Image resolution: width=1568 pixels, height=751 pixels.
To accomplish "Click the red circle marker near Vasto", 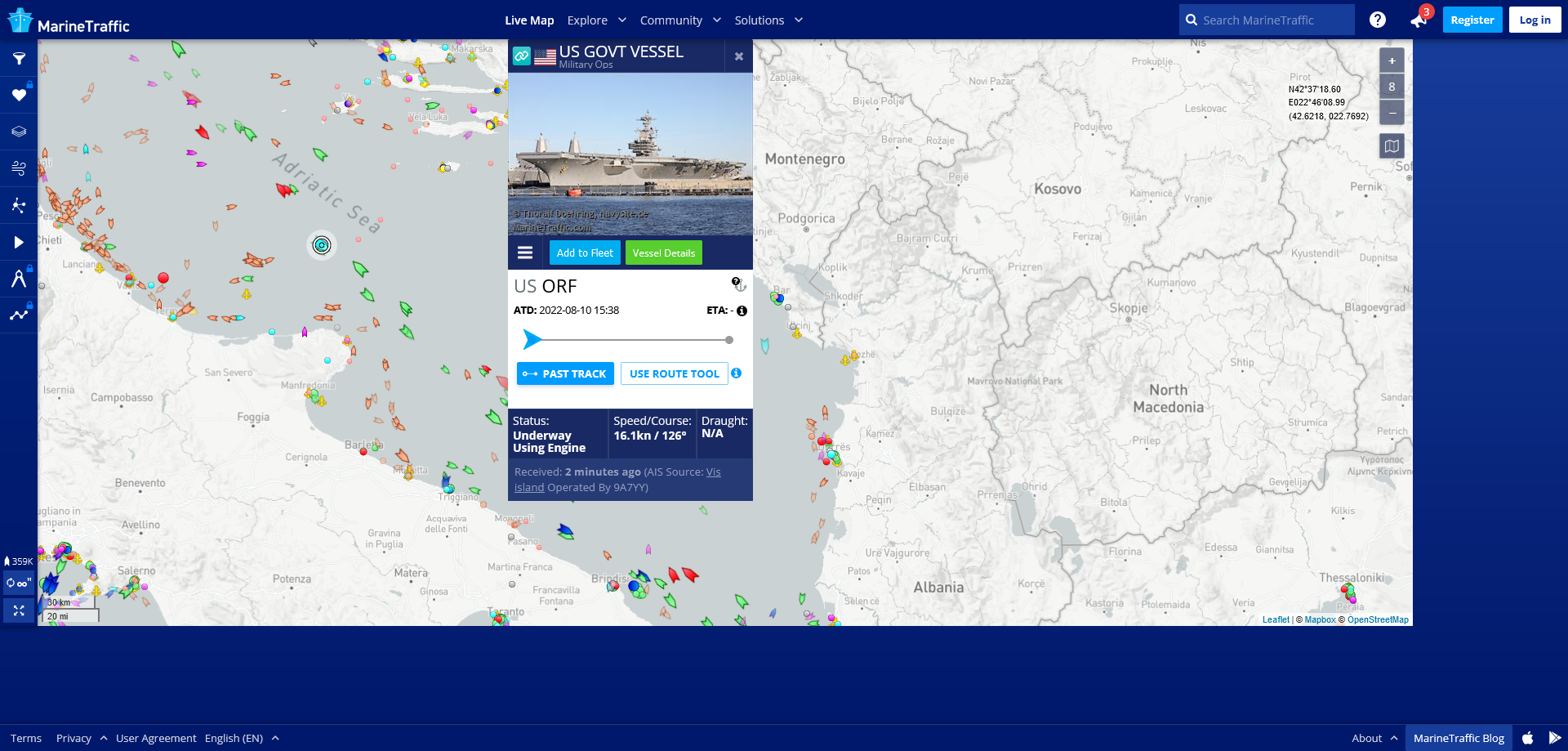I will tap(163, 278).
